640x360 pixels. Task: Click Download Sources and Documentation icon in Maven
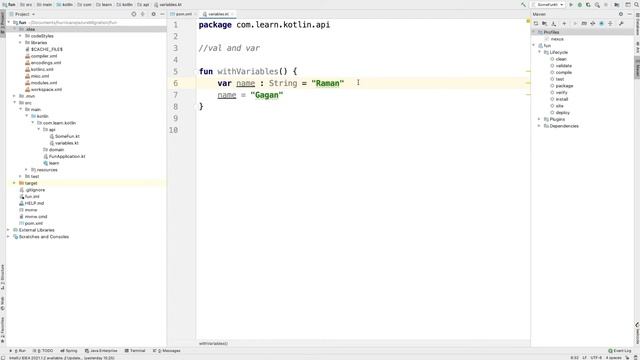click(x=554, y=24)
